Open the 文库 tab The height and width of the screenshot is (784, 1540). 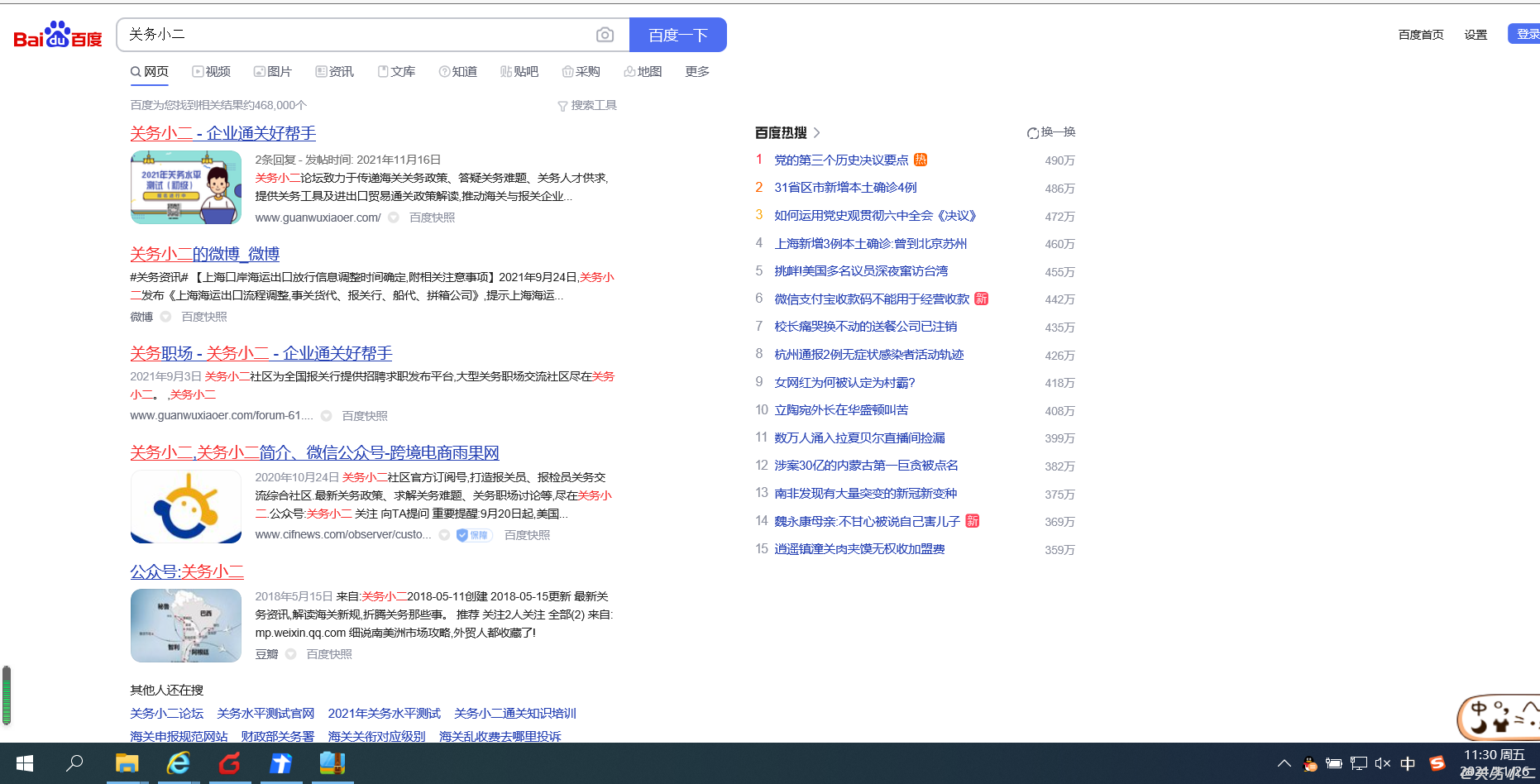[x=397, y=72]
